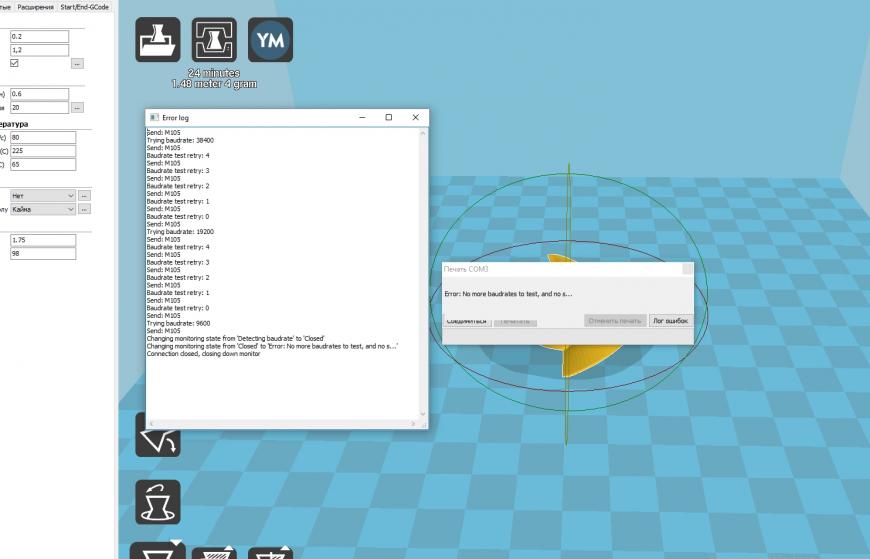The width and height of the screenshot is (870, 559).
Task: Click the Error log window title icon
Action: pos(154,118)
